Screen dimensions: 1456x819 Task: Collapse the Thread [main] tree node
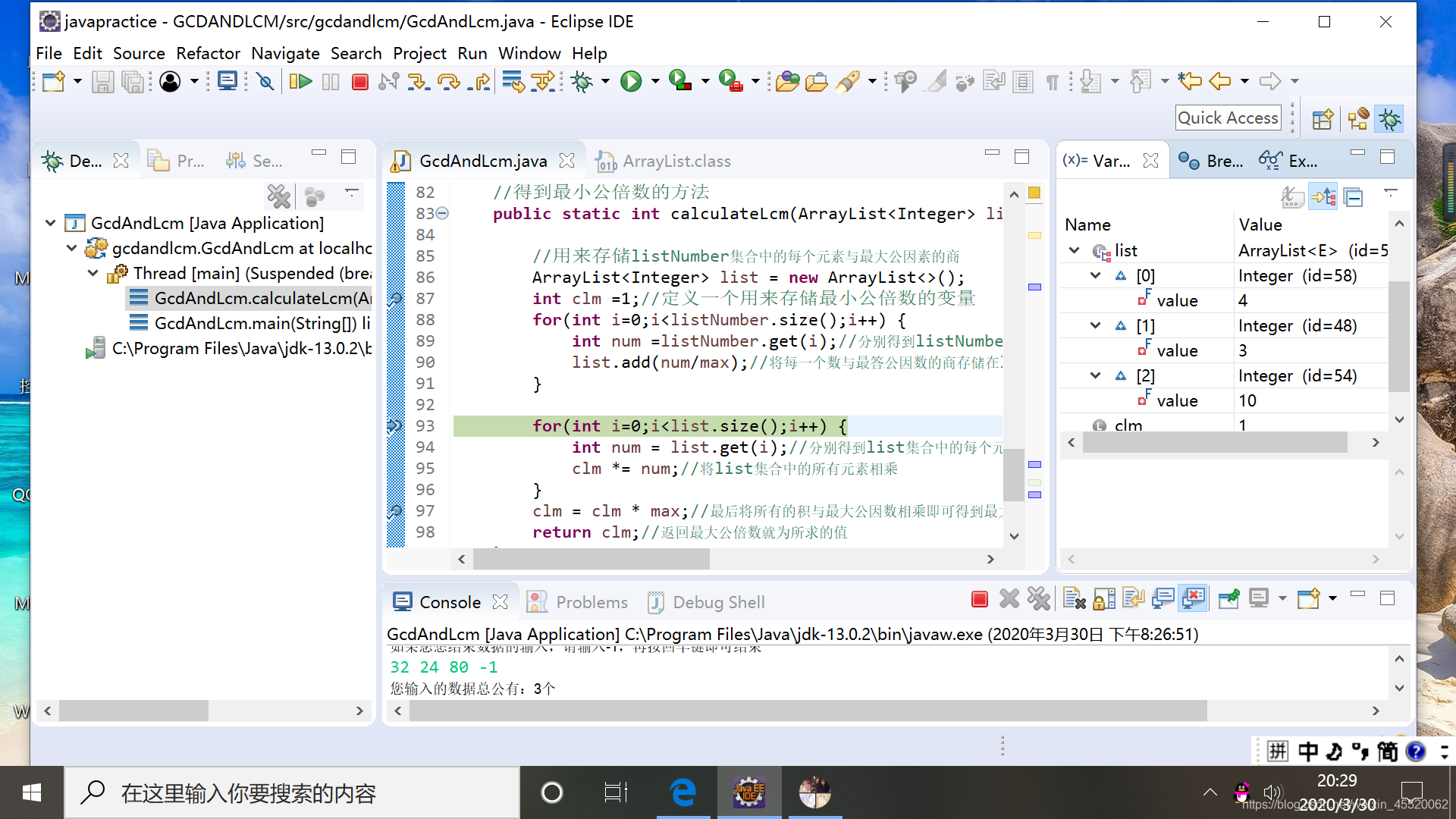(x=93, y=273)
